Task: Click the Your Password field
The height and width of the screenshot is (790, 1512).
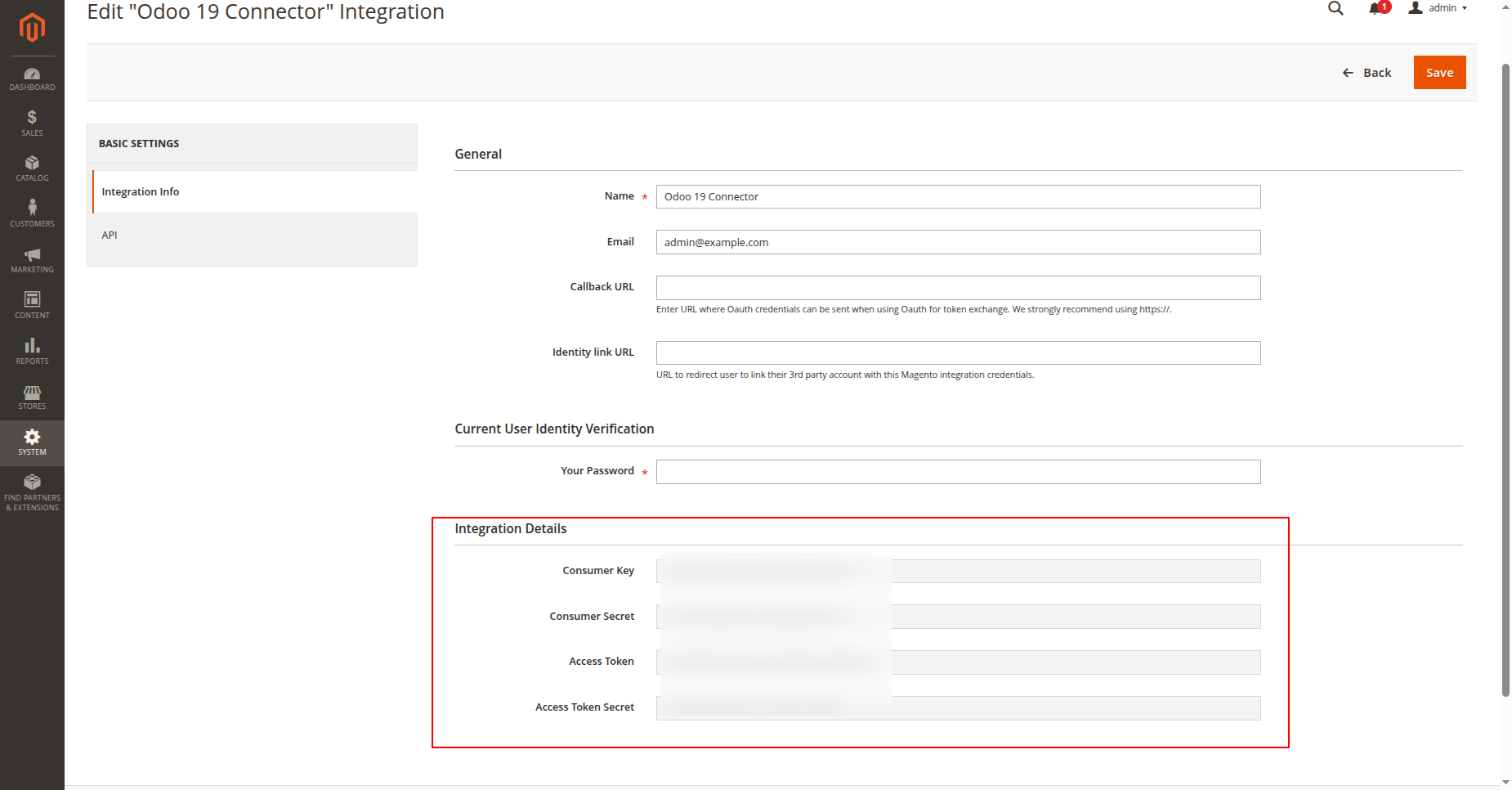Action: pos(958,472)
